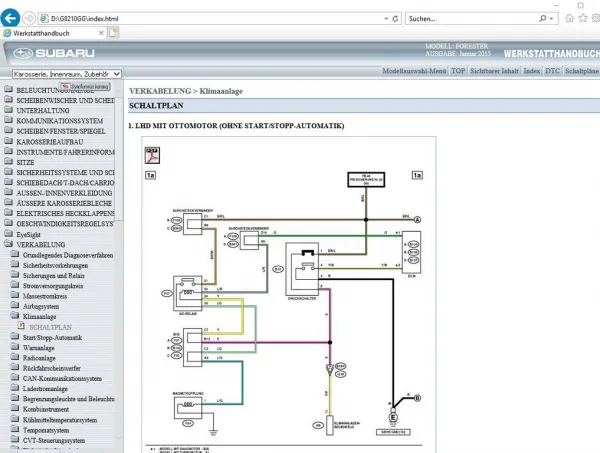600x453 pixels.
Task: Click the Index button in the top bar
Action: click(532, 72)
